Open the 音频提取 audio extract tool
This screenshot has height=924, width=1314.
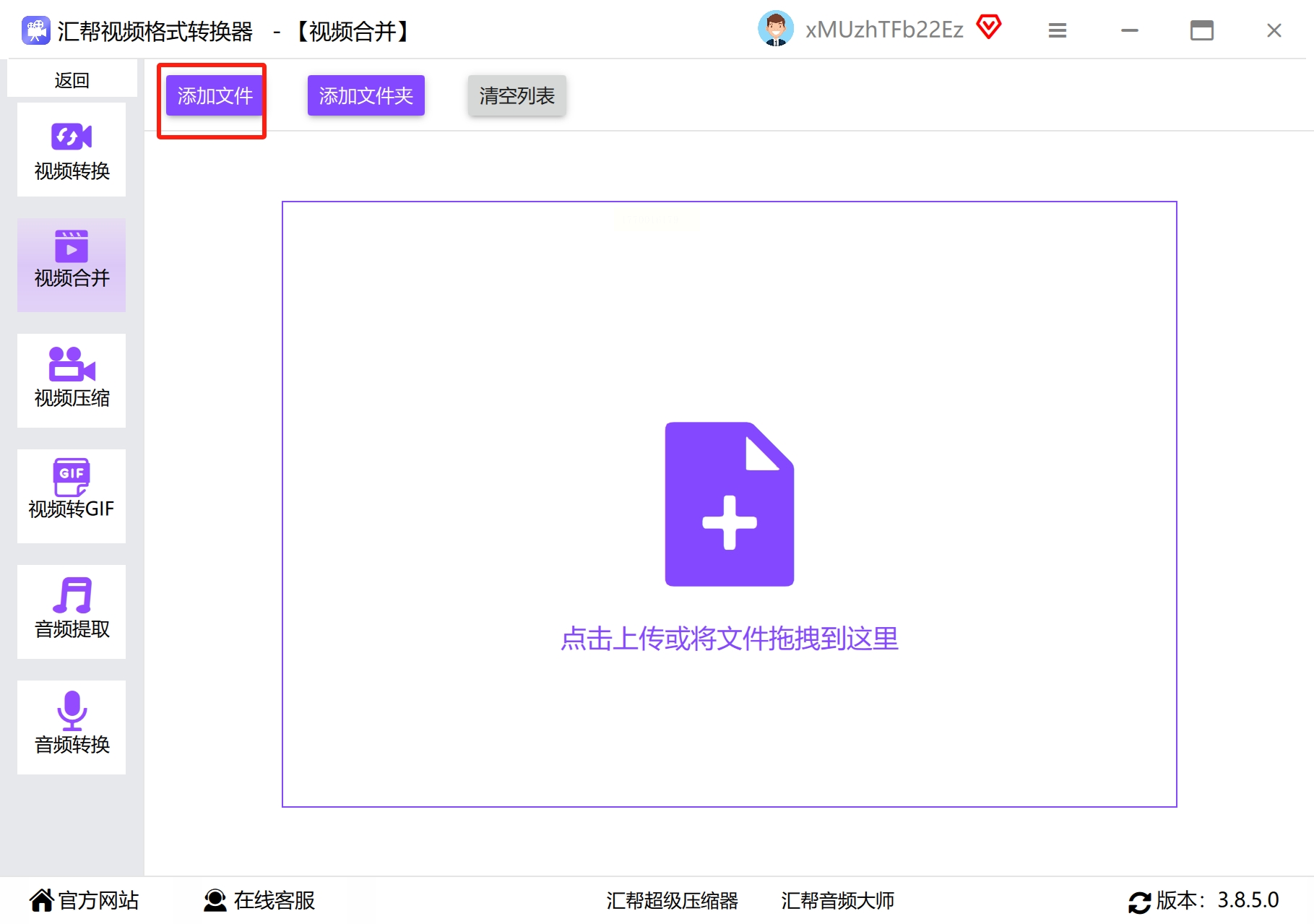pyautogui.click(x=72, y=612)
